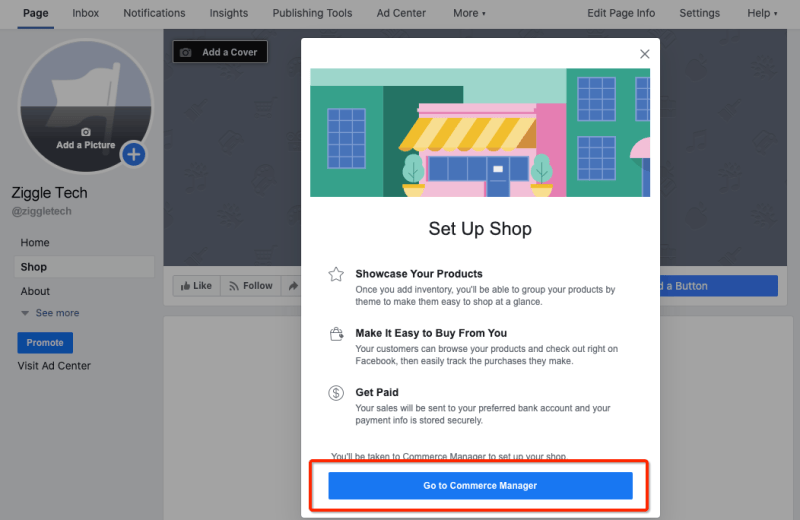Click the shopping bag icon beside Make It Easy
800x520 pixels.
coord(336,334)
